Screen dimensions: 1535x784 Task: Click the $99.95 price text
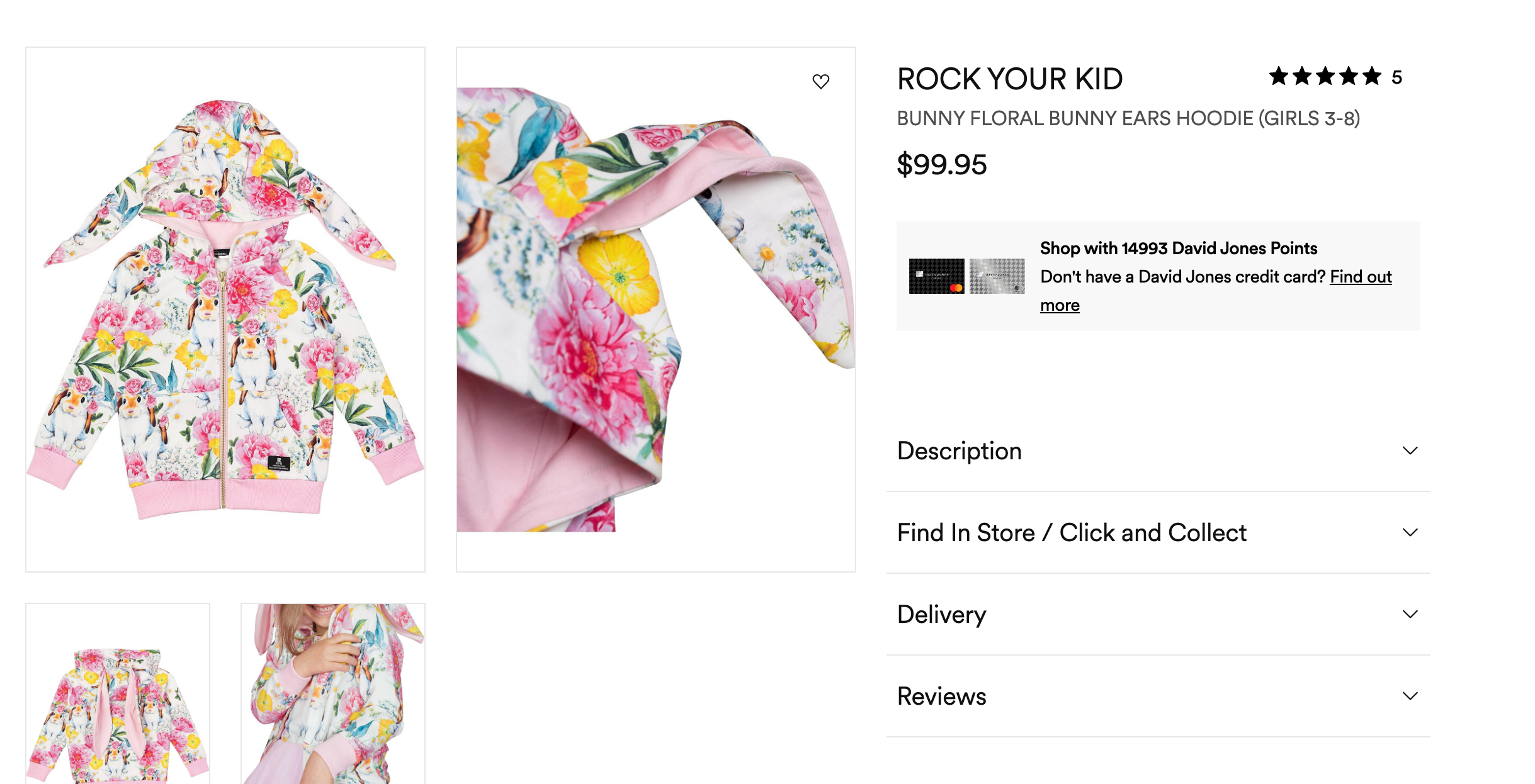coord(941,165)
